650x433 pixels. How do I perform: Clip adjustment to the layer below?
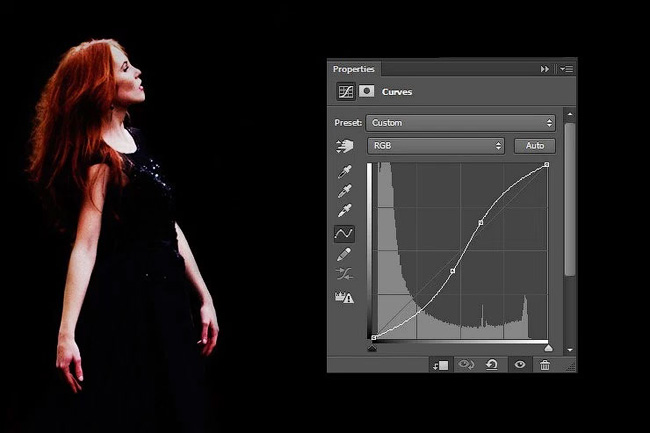(x=441, y=365)
